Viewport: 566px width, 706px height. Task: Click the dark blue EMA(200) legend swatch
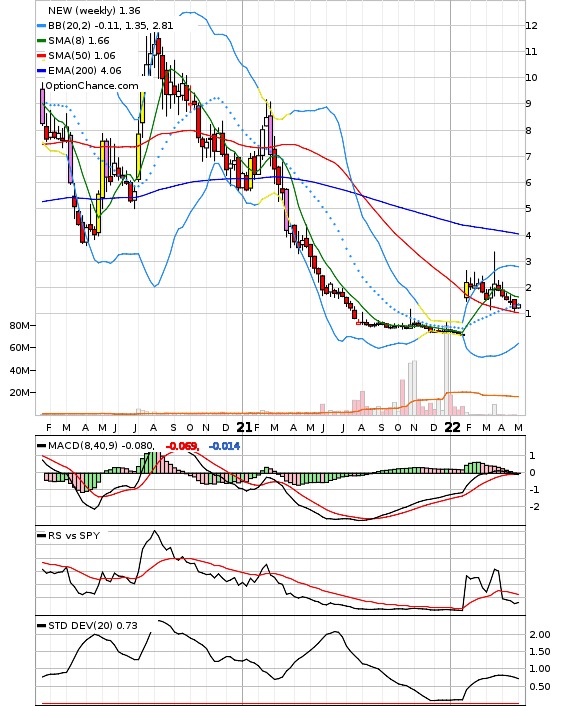[41, 71]
